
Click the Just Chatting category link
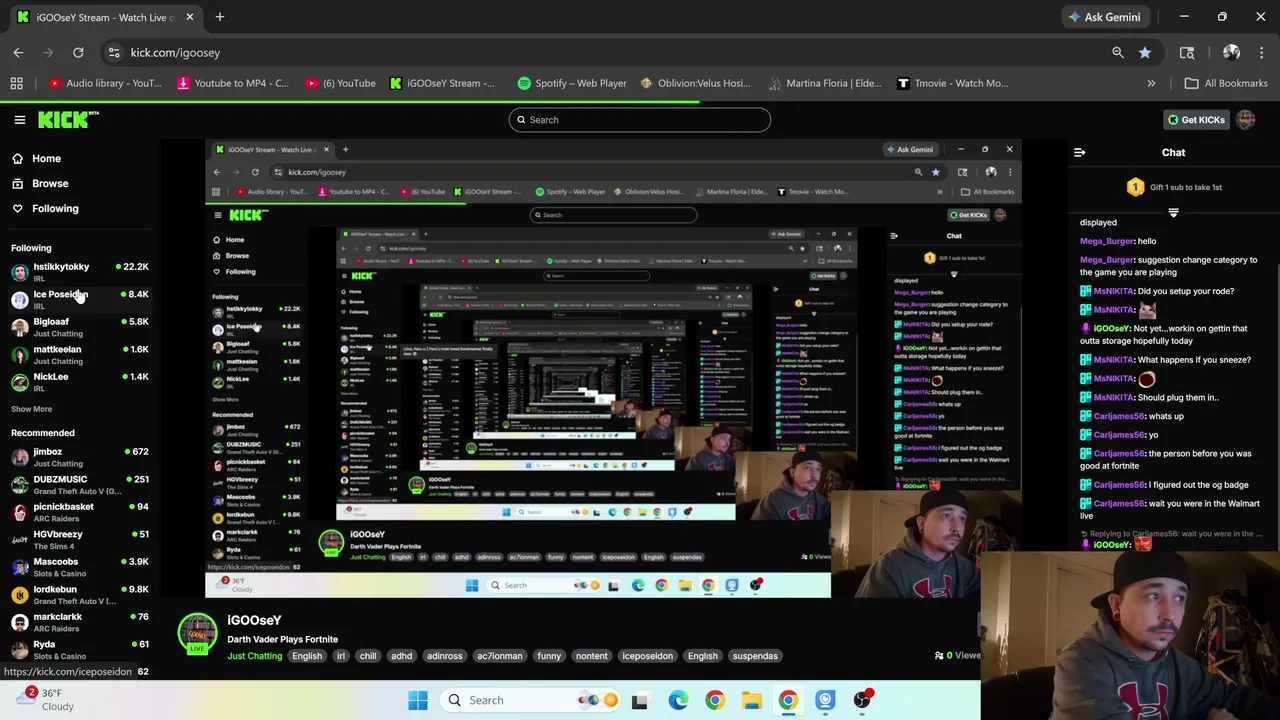click(x=255, y=656)
